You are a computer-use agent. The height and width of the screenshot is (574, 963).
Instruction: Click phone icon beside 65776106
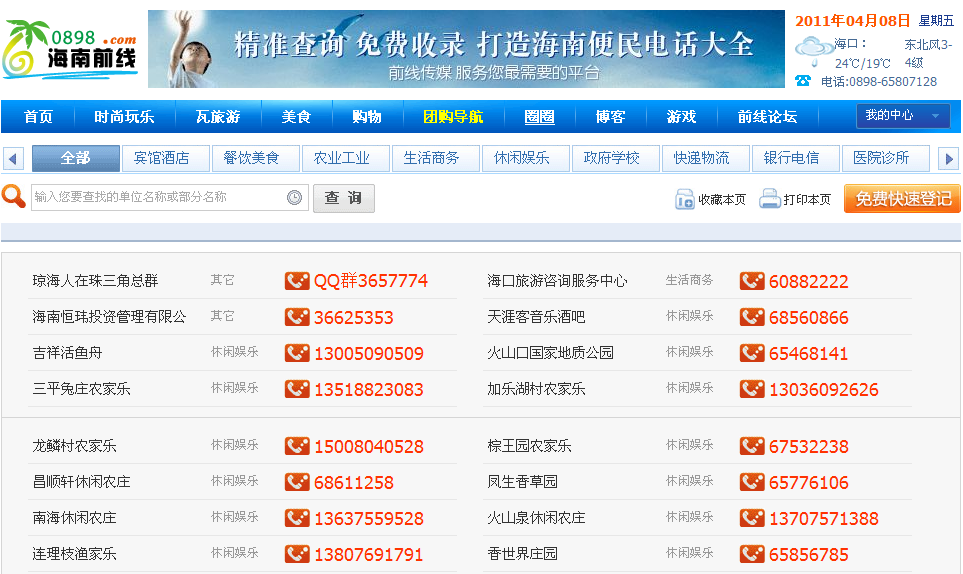pos(752,482)
